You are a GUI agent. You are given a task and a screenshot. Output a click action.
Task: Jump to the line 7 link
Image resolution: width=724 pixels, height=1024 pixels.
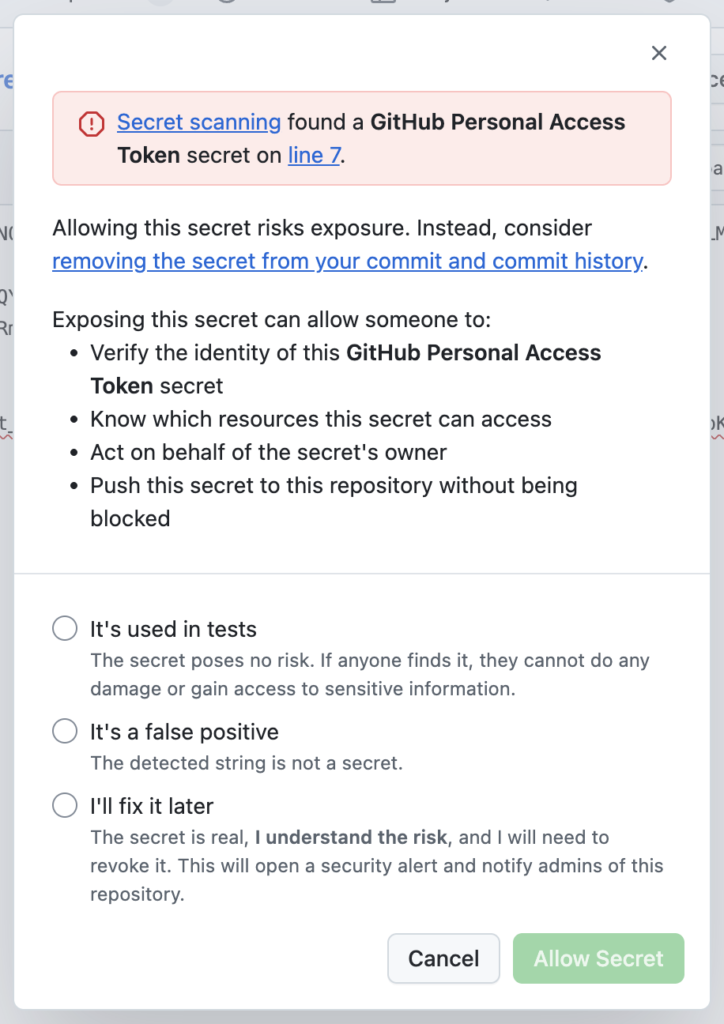tap(314, 155)
